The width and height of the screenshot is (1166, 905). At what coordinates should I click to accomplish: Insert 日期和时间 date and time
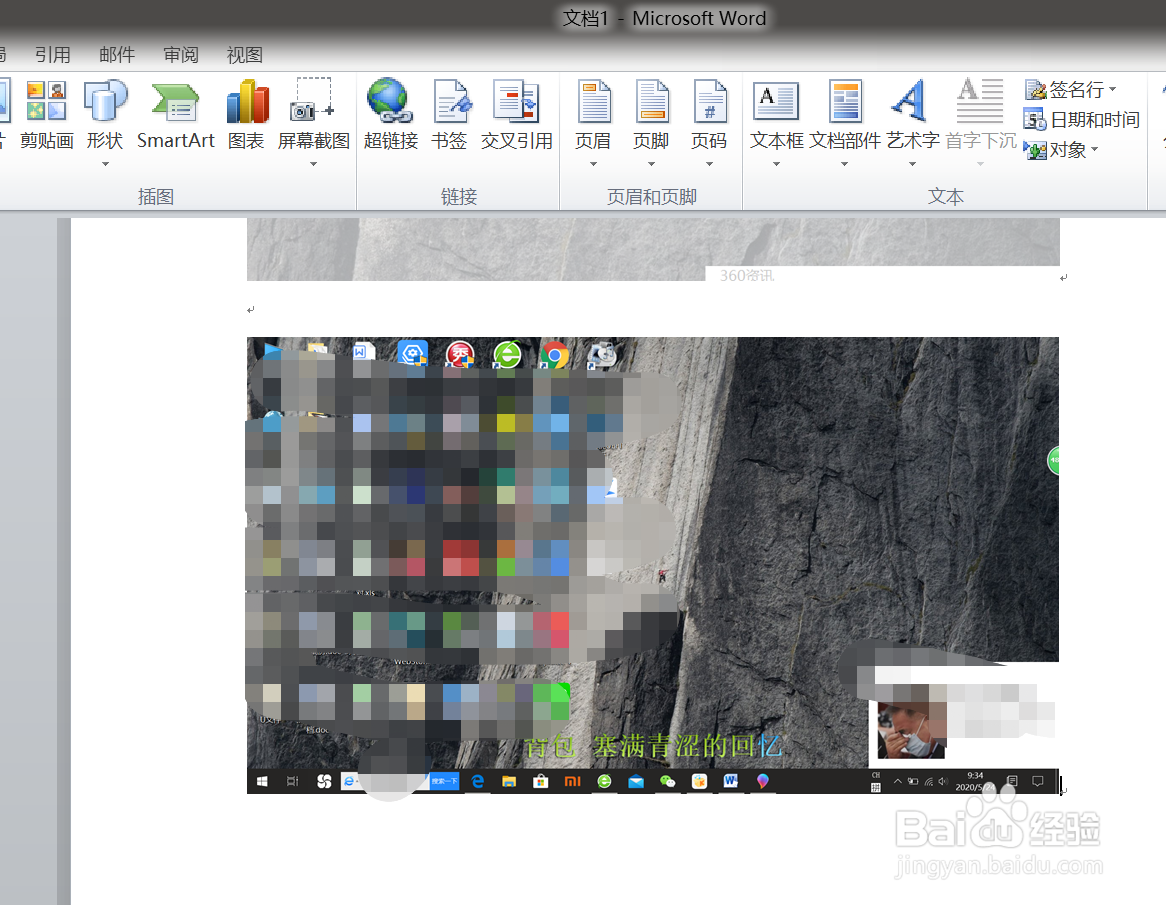tap(1081, 120)
